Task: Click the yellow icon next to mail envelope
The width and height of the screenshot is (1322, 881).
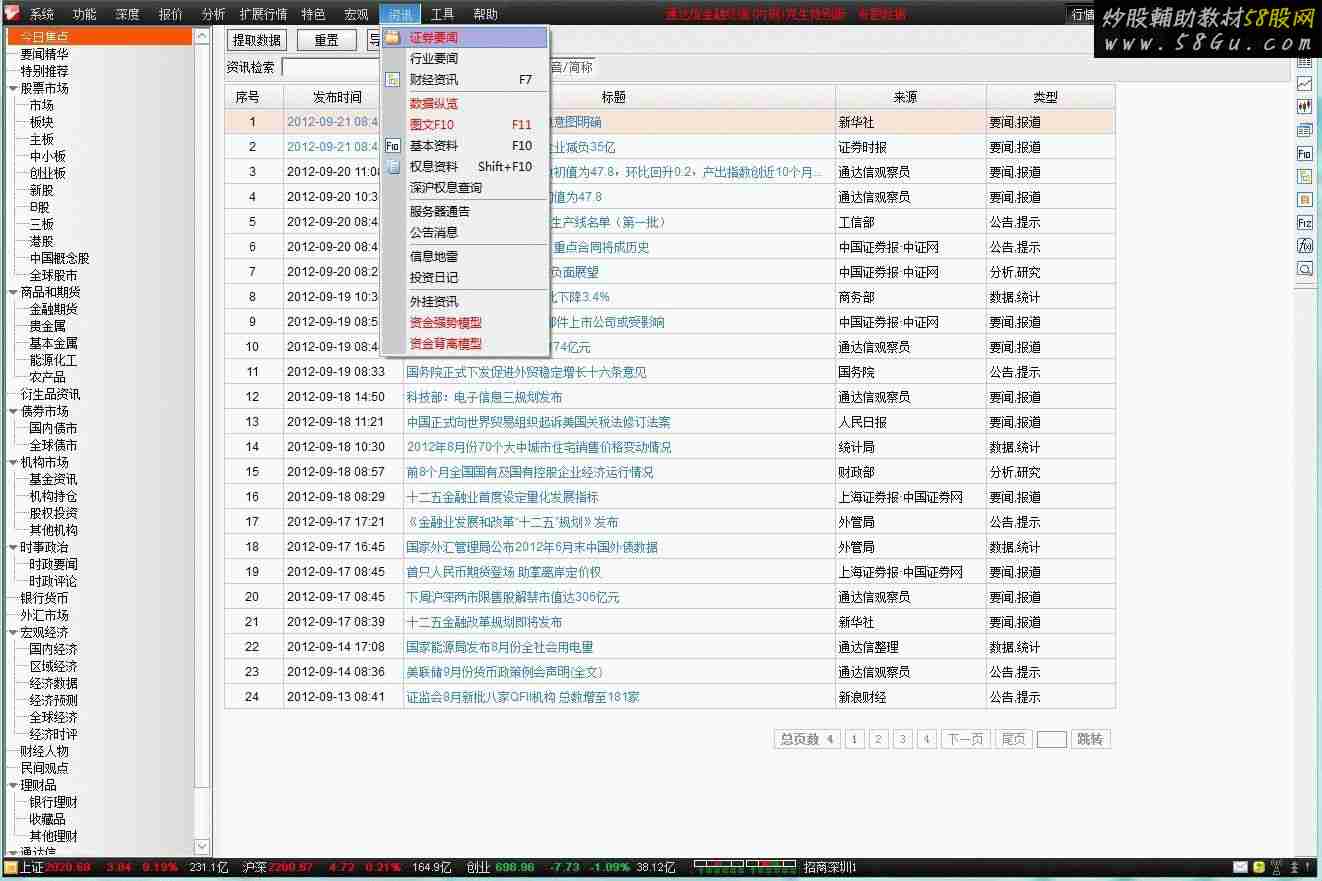Action: (x=1260, y=867)
